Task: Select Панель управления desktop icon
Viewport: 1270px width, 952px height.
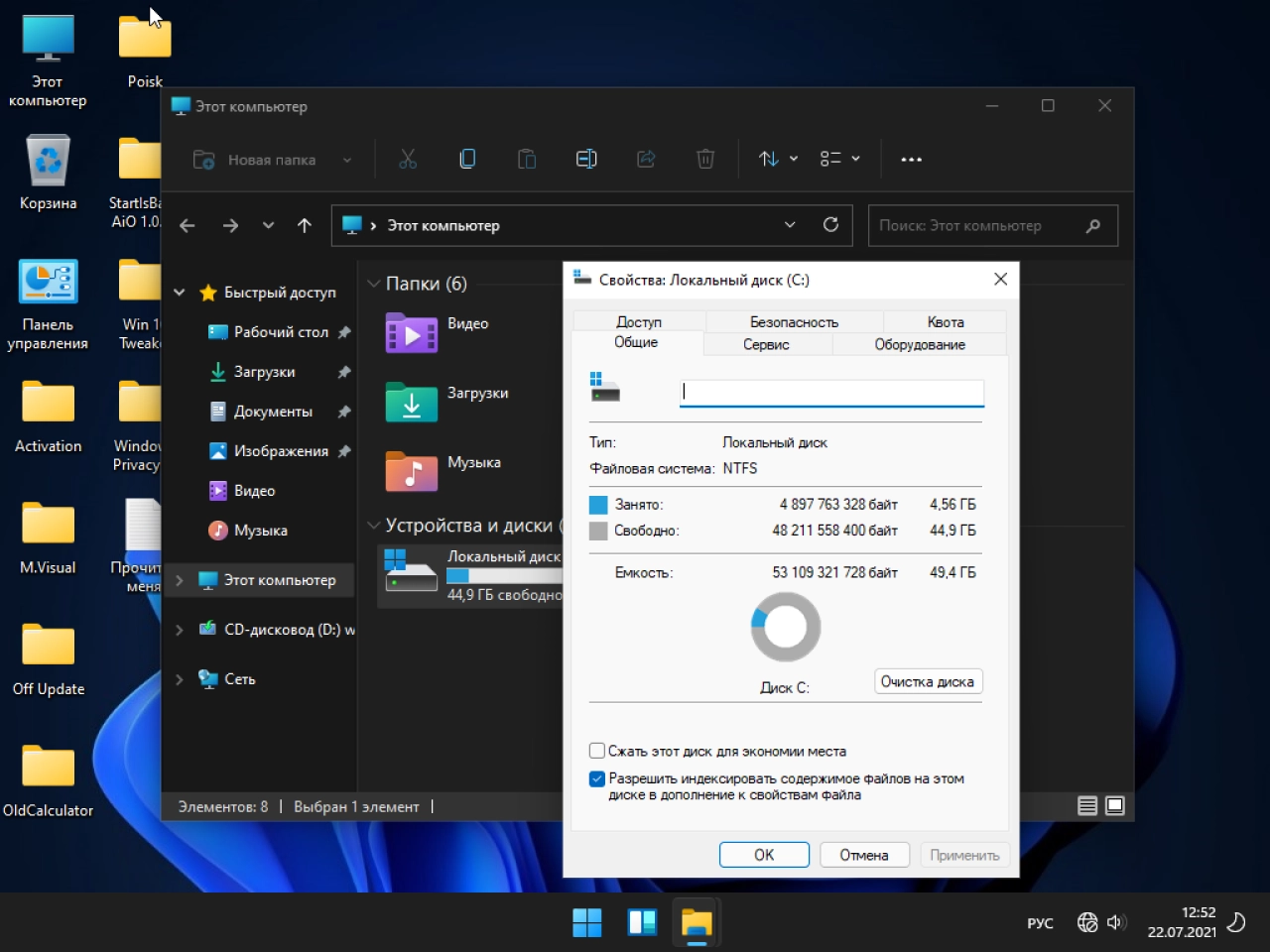Action: 48,305
